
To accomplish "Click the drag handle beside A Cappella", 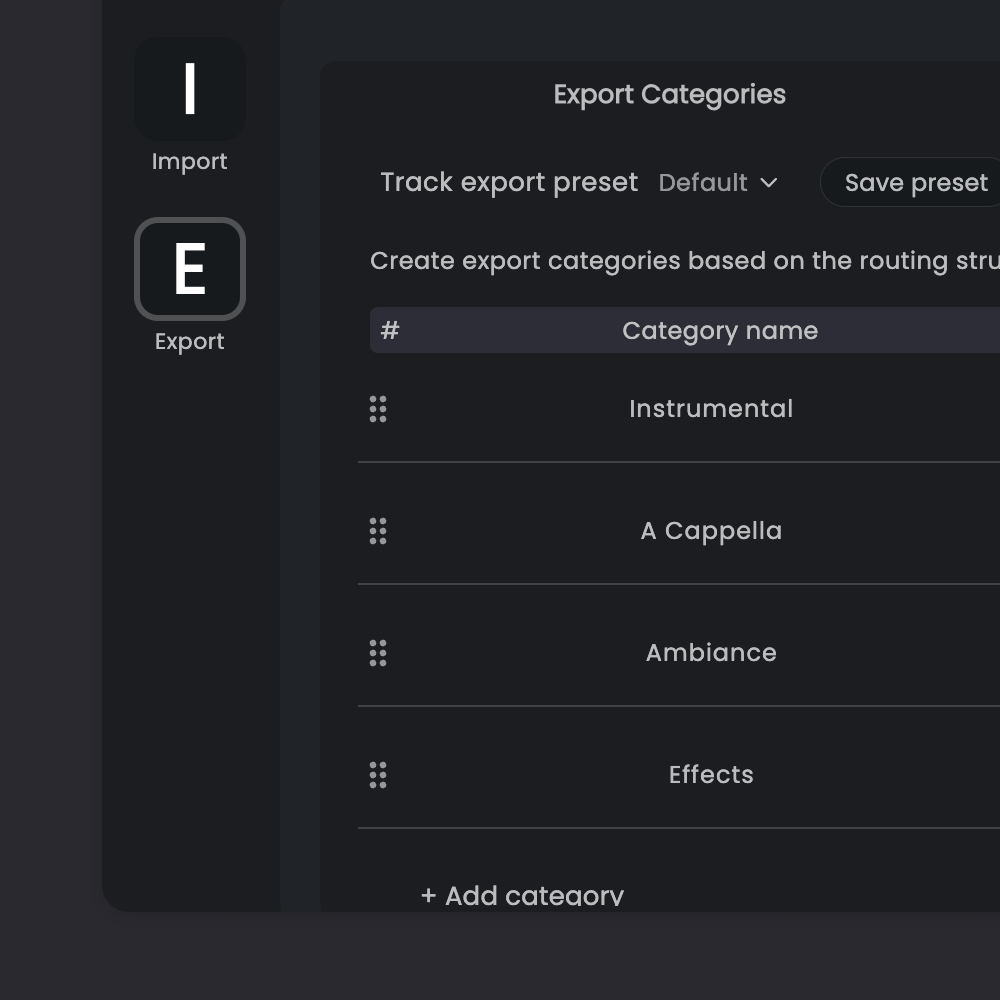I will pos(377,531).
